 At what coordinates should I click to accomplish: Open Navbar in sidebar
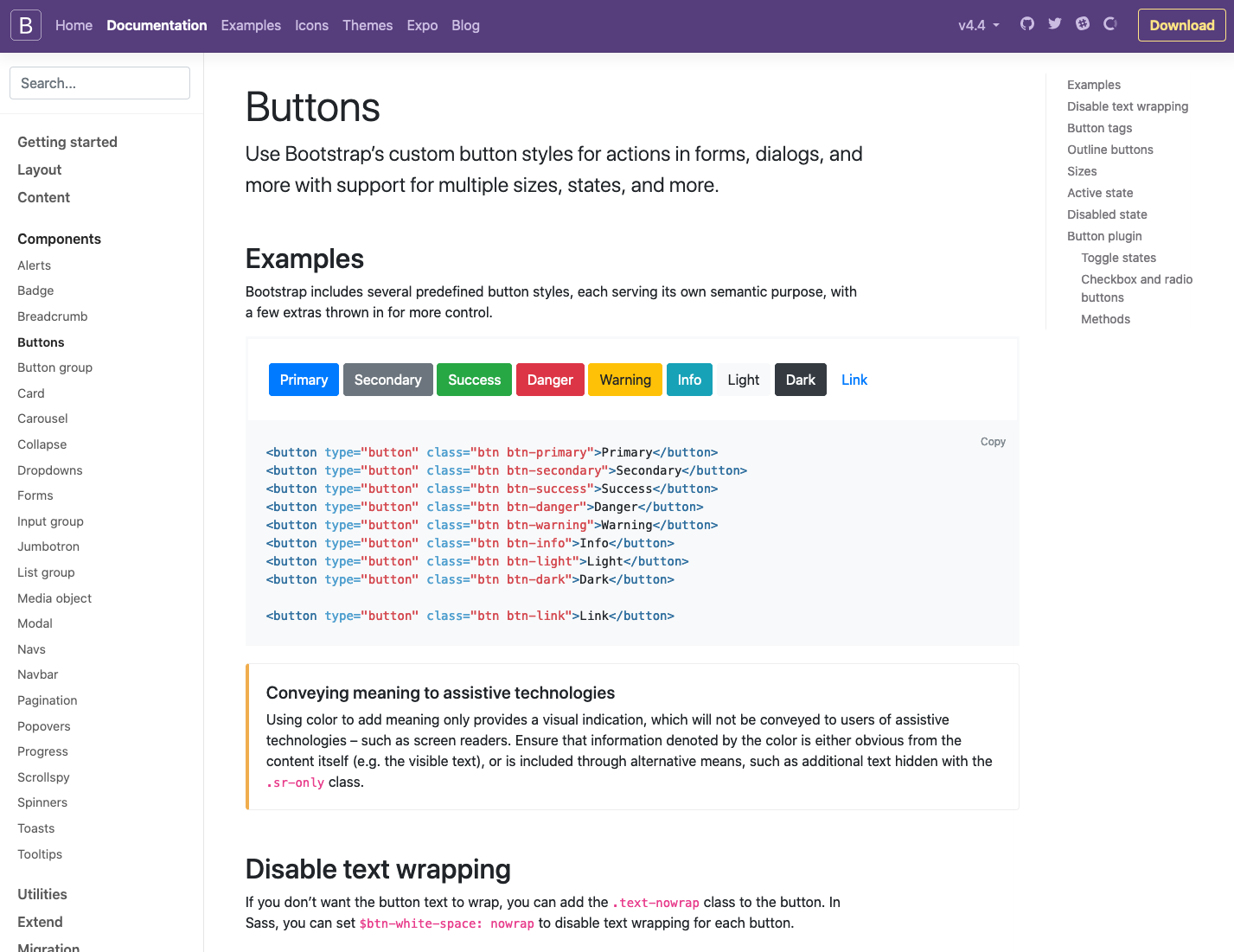(x=38, y=674)
